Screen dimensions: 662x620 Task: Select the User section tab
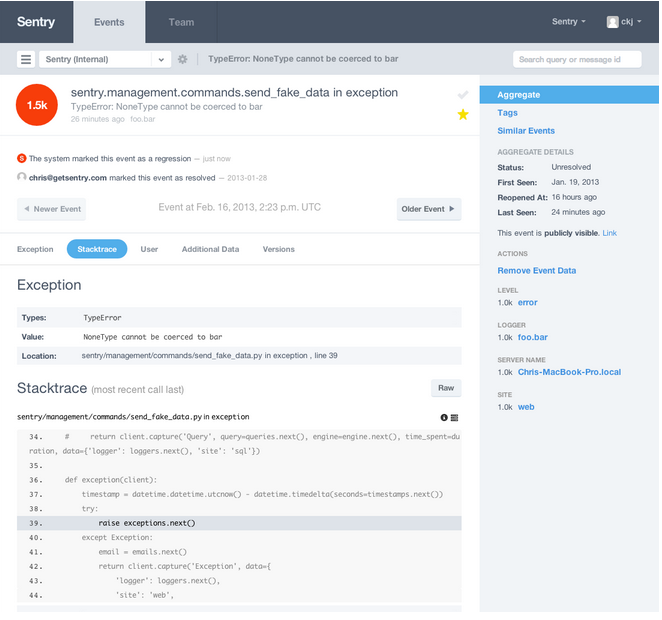point(149,249)
